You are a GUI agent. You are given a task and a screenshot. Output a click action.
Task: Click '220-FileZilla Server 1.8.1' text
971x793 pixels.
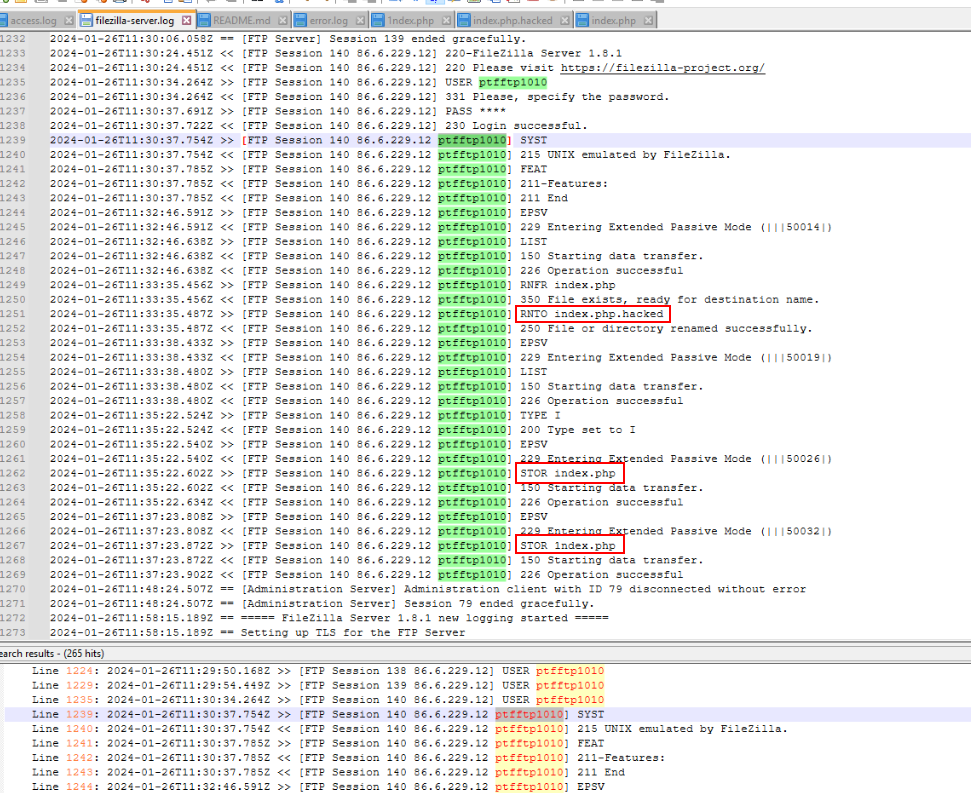click(x=534, y=53)
